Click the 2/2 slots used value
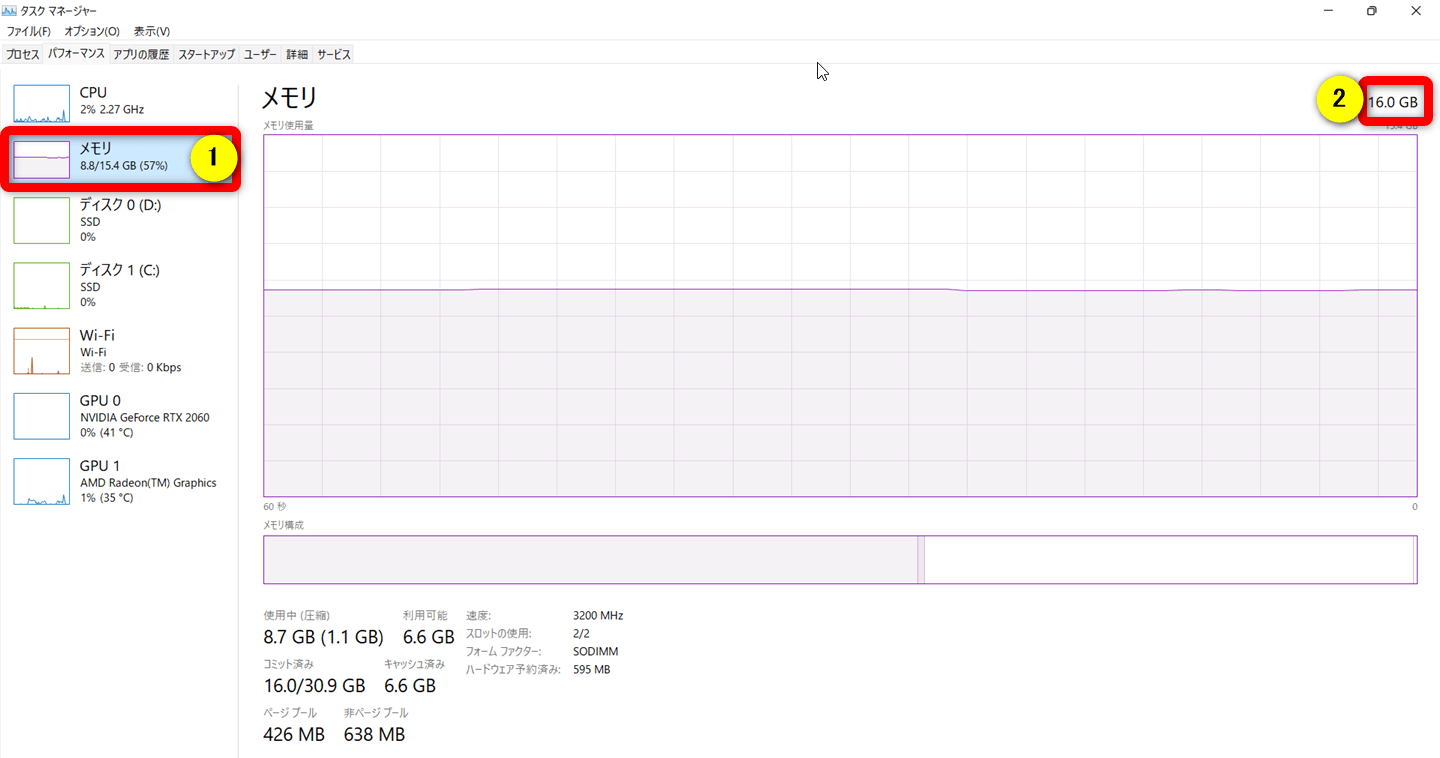Viewport: 1440px width, 758px height. point(581,634)
